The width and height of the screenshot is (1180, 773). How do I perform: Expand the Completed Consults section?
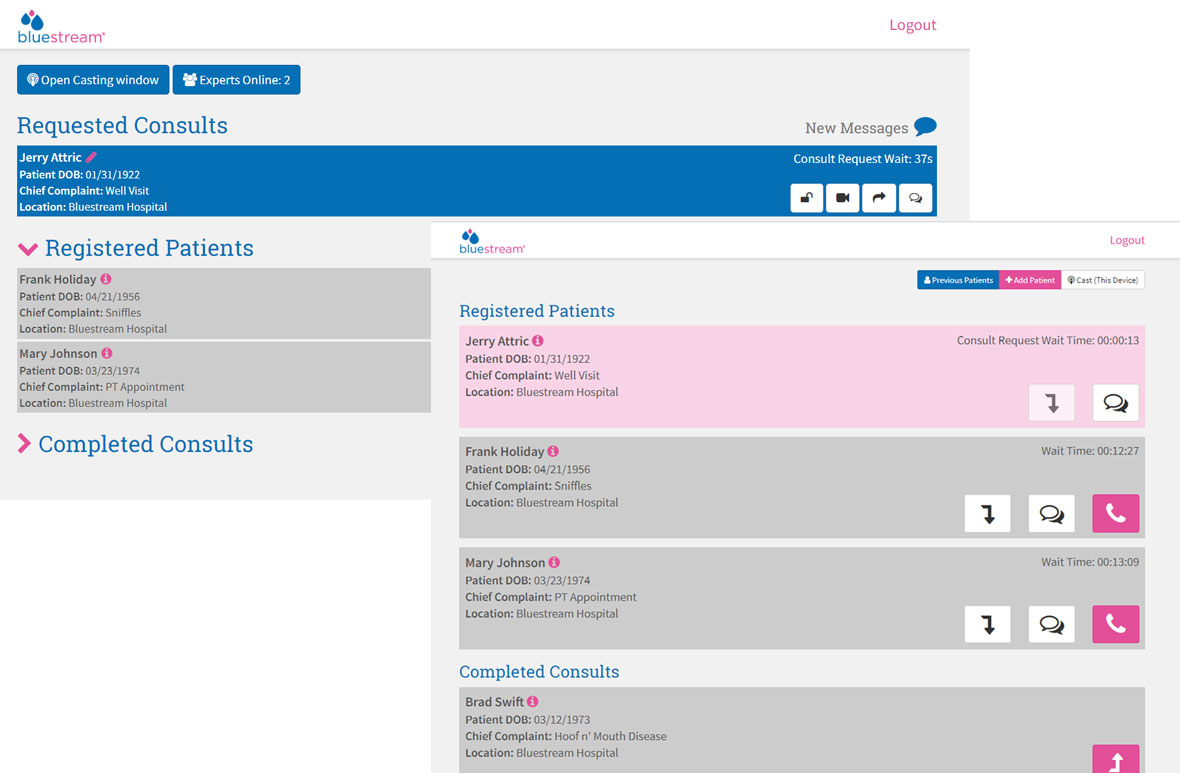[x=25, y=444]
